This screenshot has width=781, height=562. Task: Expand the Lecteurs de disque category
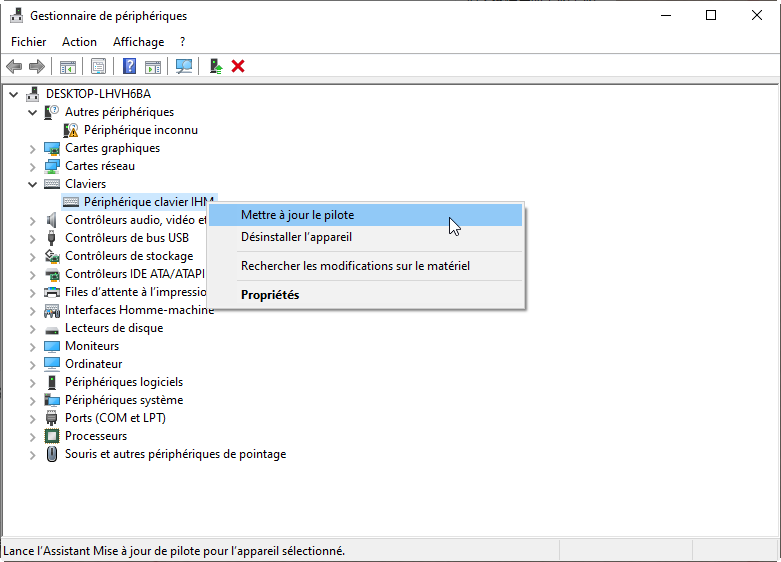(x=32, y=329)
